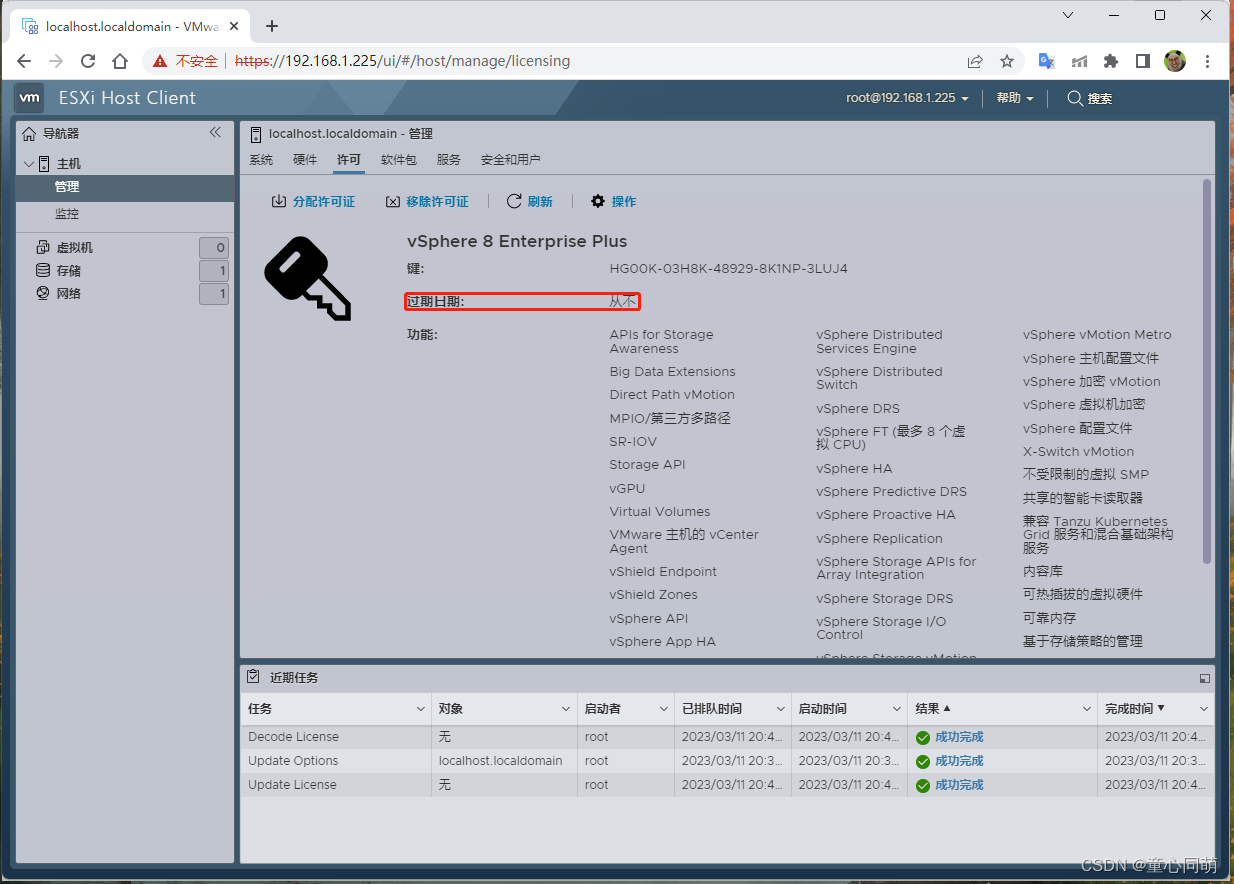1234x884 pixels.
Task: Switch to the 系统 tab
Action: tap(261, 160)
